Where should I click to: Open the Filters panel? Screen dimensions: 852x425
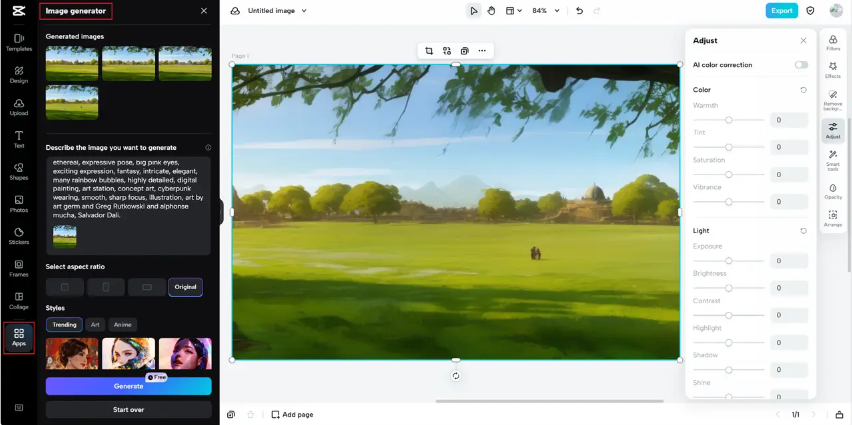[x=833, y=43]
